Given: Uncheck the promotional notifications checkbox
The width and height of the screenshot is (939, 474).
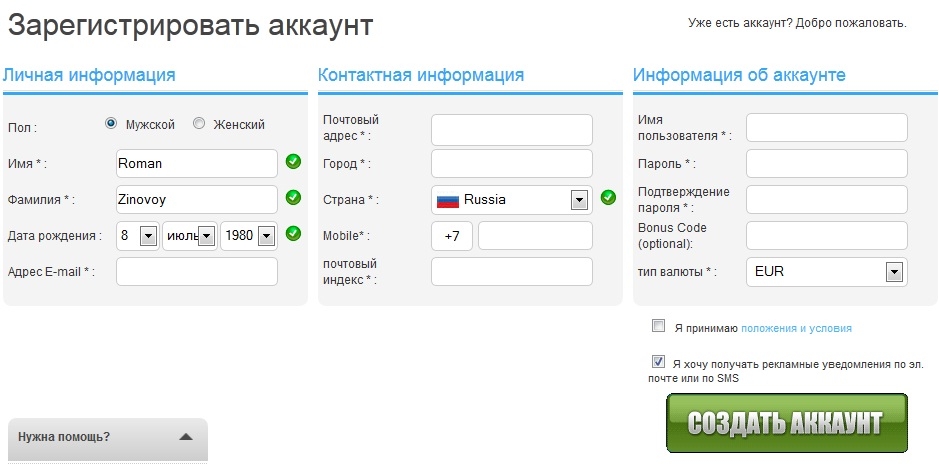Looking at the screenshot, I should [658, 362].
